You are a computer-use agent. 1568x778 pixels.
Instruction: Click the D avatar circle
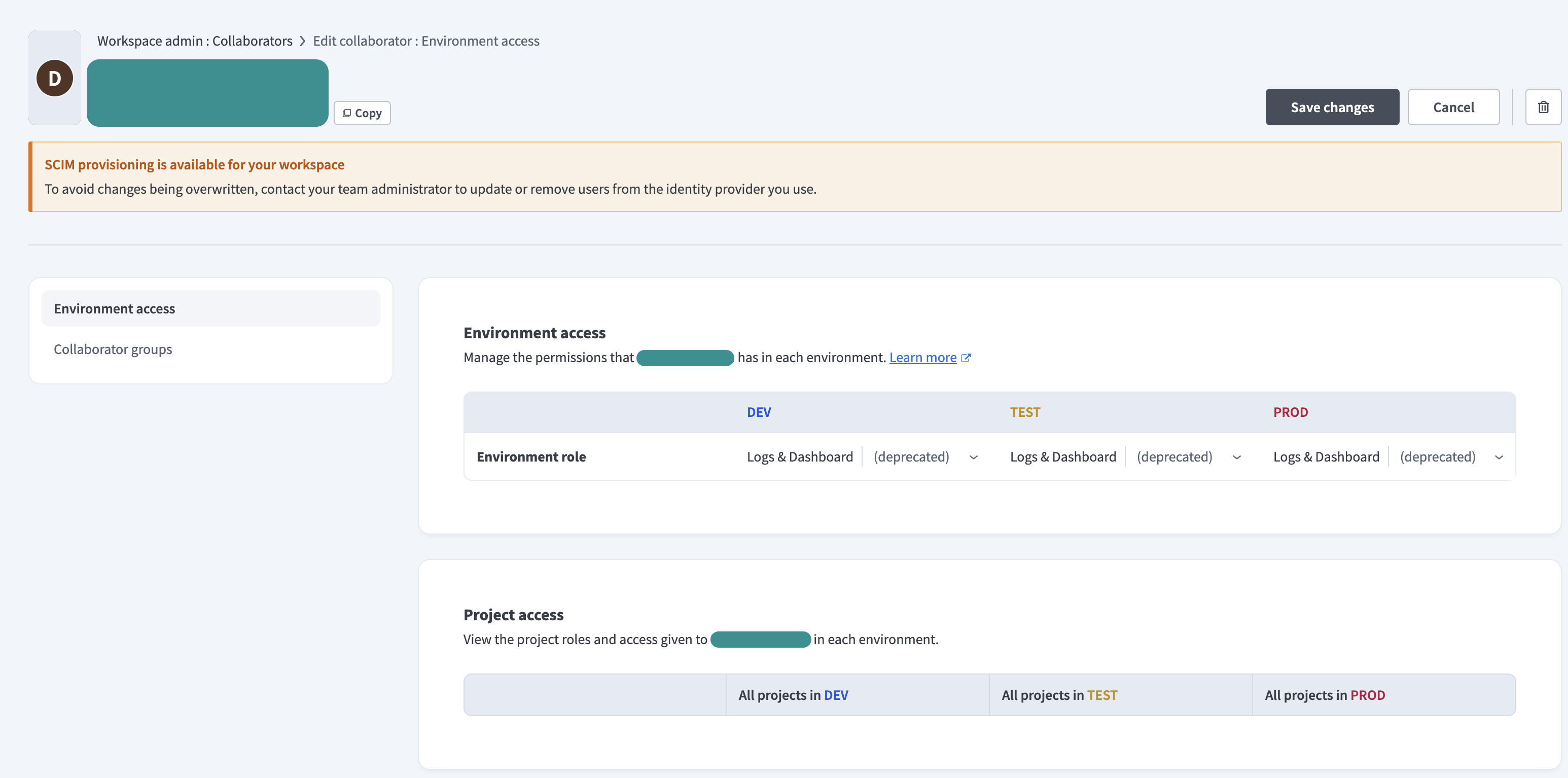55,78
